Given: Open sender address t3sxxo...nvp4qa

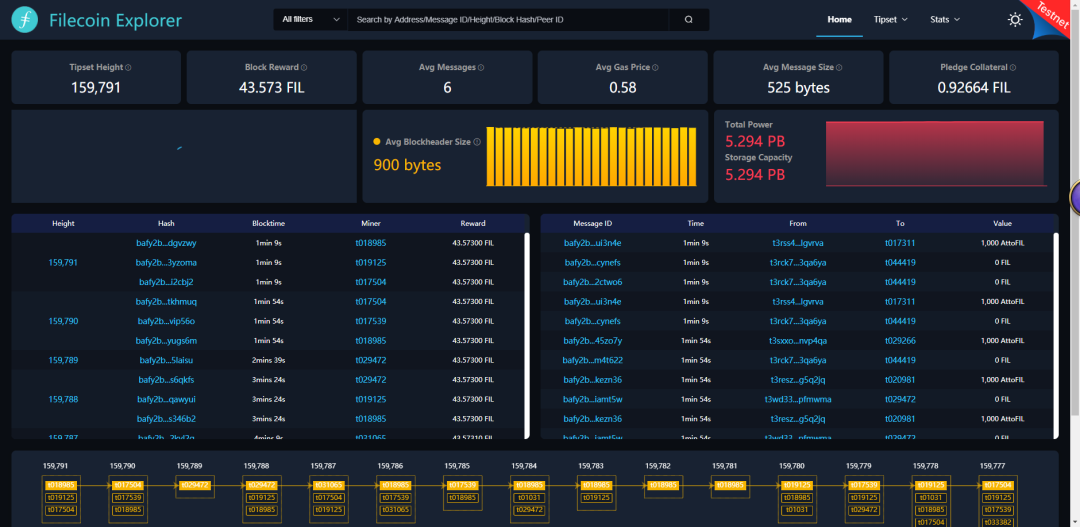Looking at the screenshot, I should click(x=798, y=340).
